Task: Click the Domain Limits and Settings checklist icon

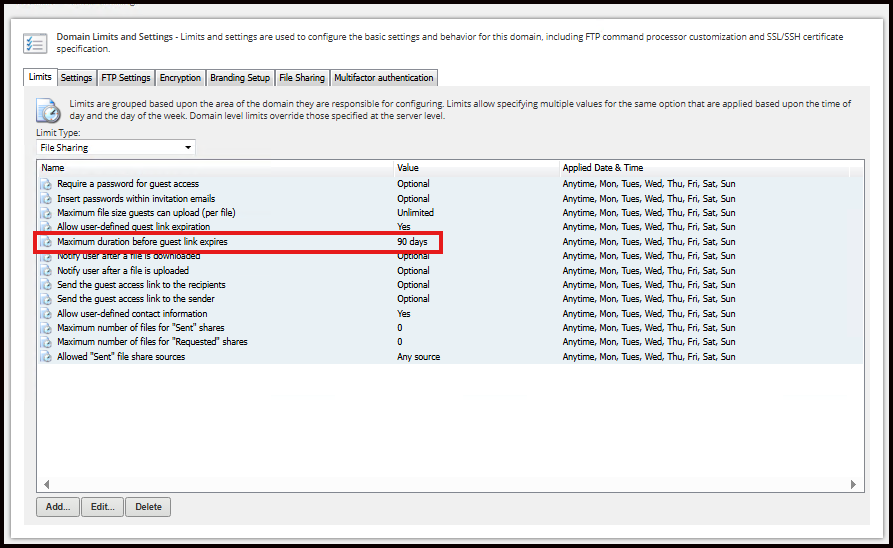Action: point(35,43)
